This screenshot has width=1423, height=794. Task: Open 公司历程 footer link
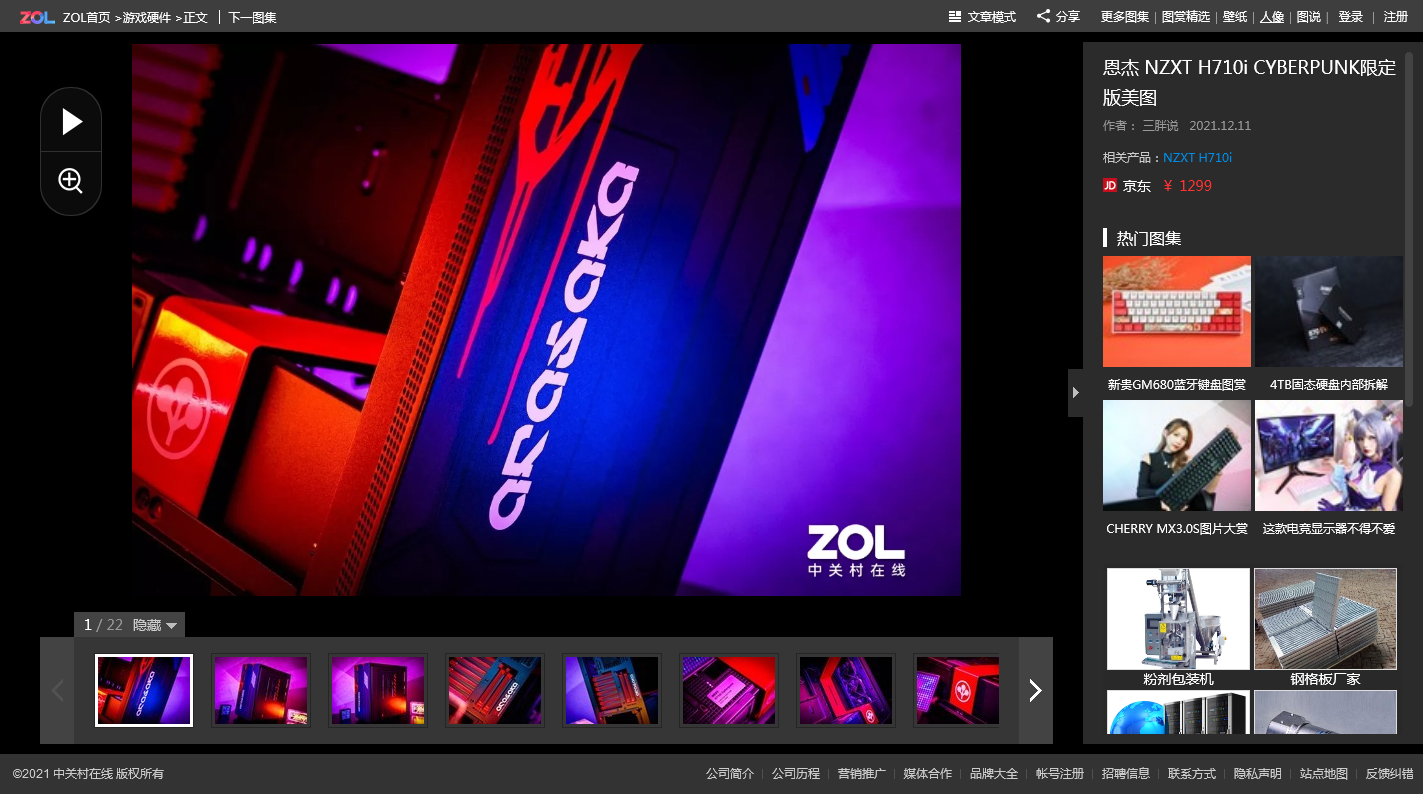pos(796,774)
